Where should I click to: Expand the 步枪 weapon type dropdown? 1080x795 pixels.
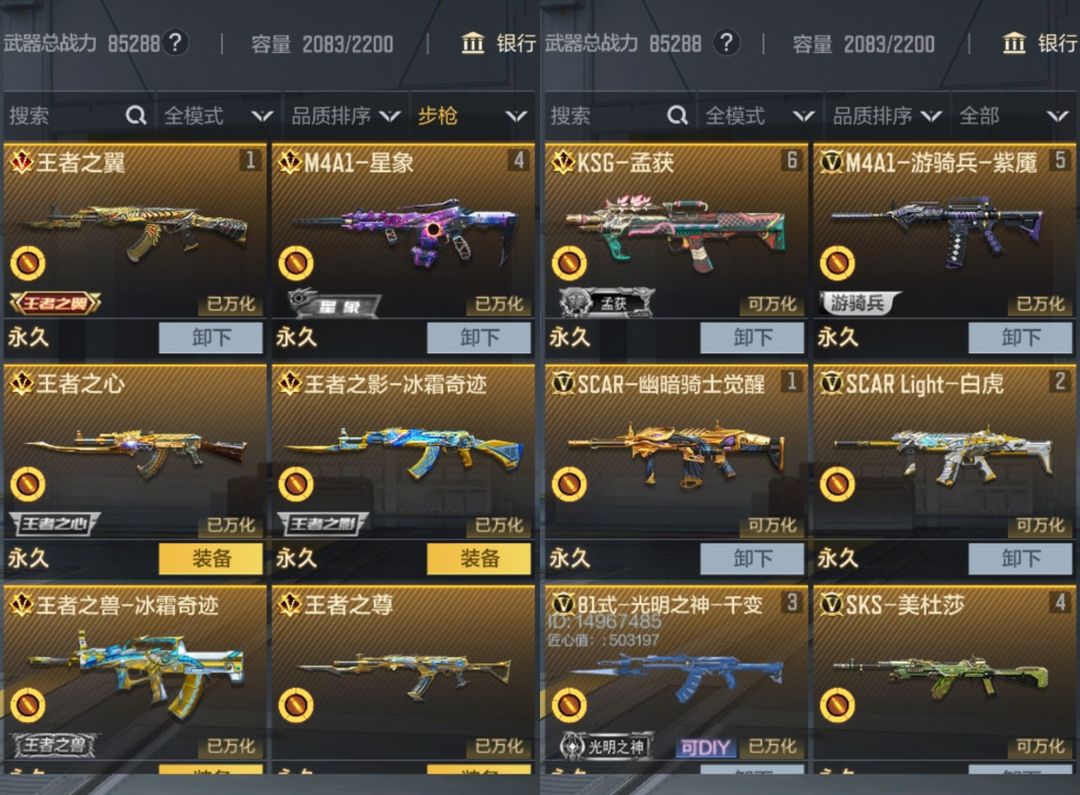point(472,115)
